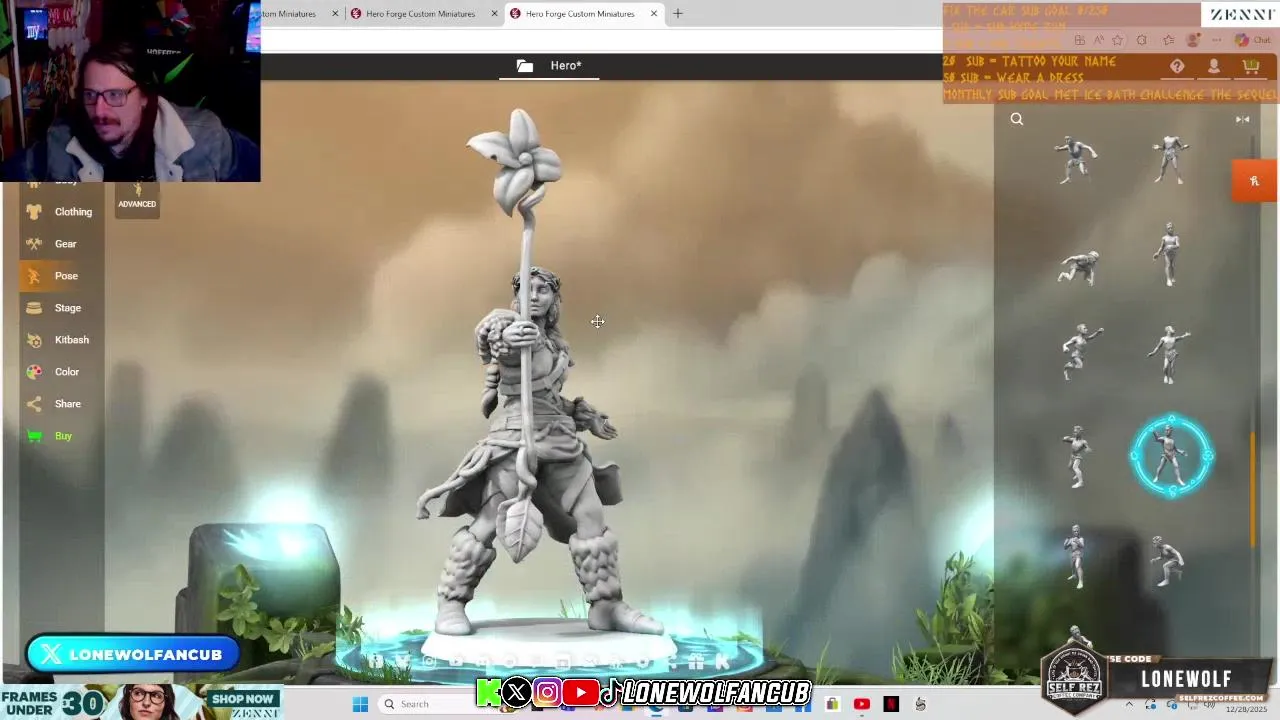Image resolution: width=1280 pixels, height=720 pixels.
Task: Open the YouTube taskbar icon
Action: coord(862,704)
